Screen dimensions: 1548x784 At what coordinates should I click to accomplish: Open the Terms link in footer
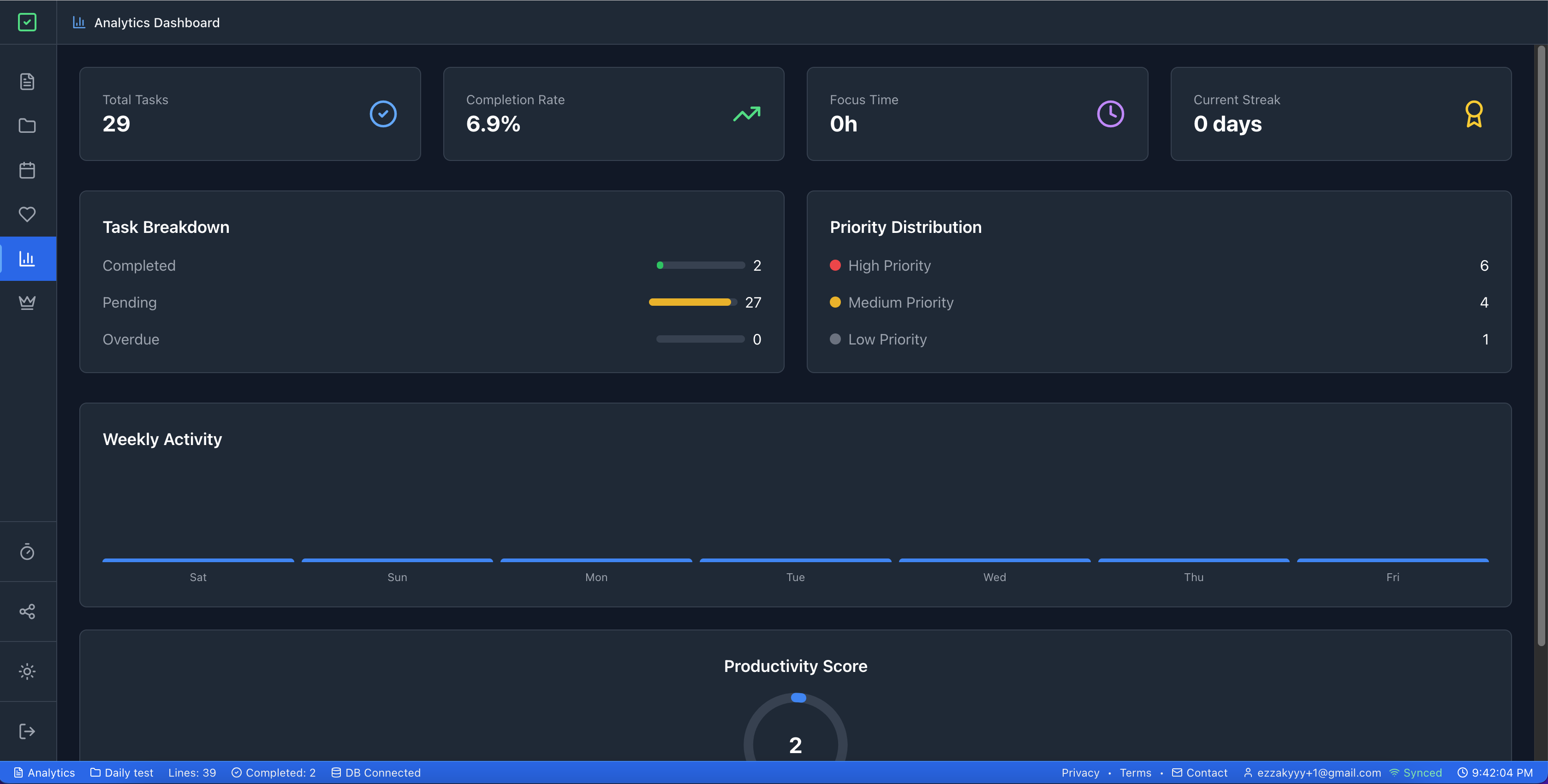tap(1135, 772)
